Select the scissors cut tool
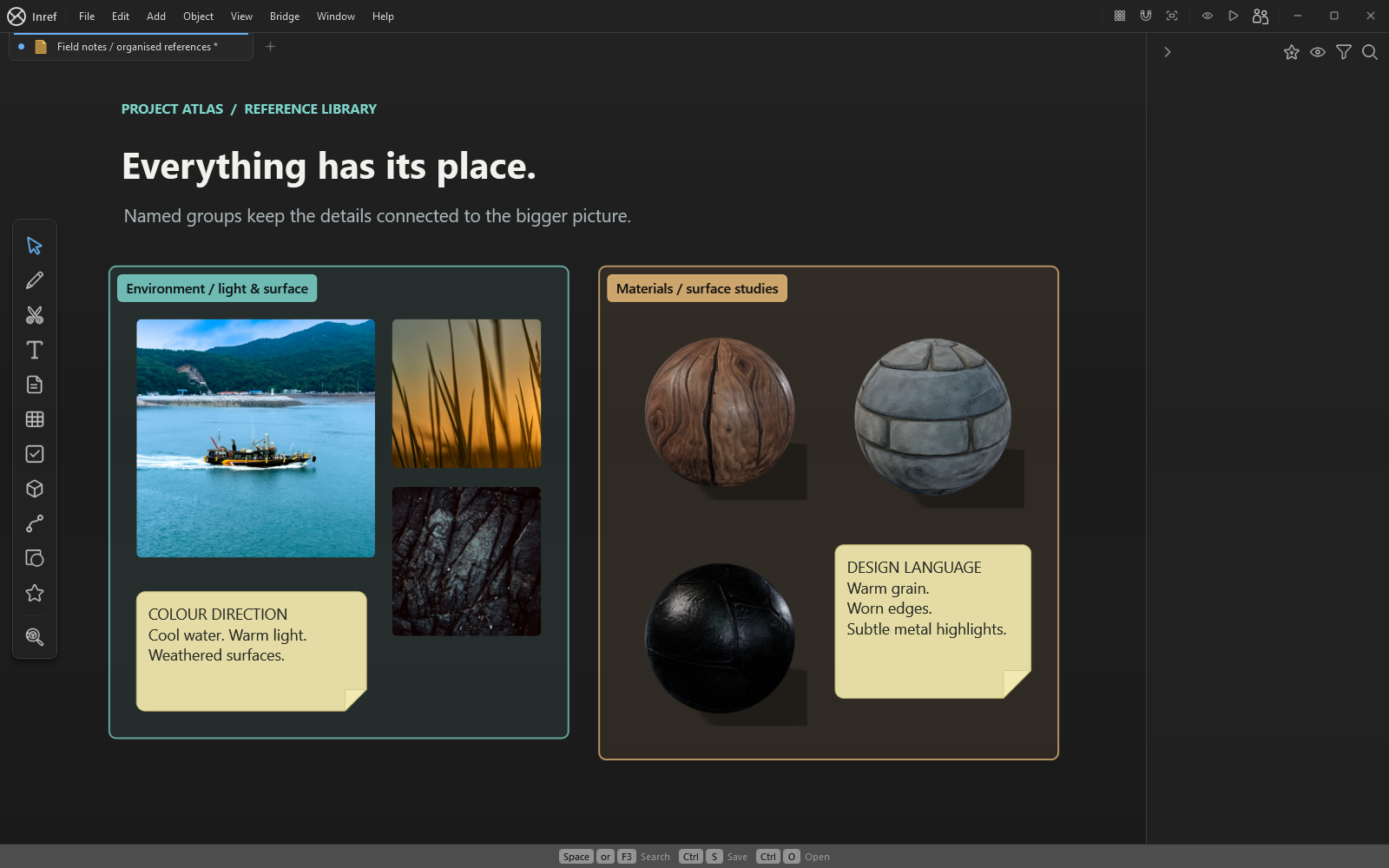Image resolution: width=1389 pixels, height=868 pixels. tap(35, 315)
